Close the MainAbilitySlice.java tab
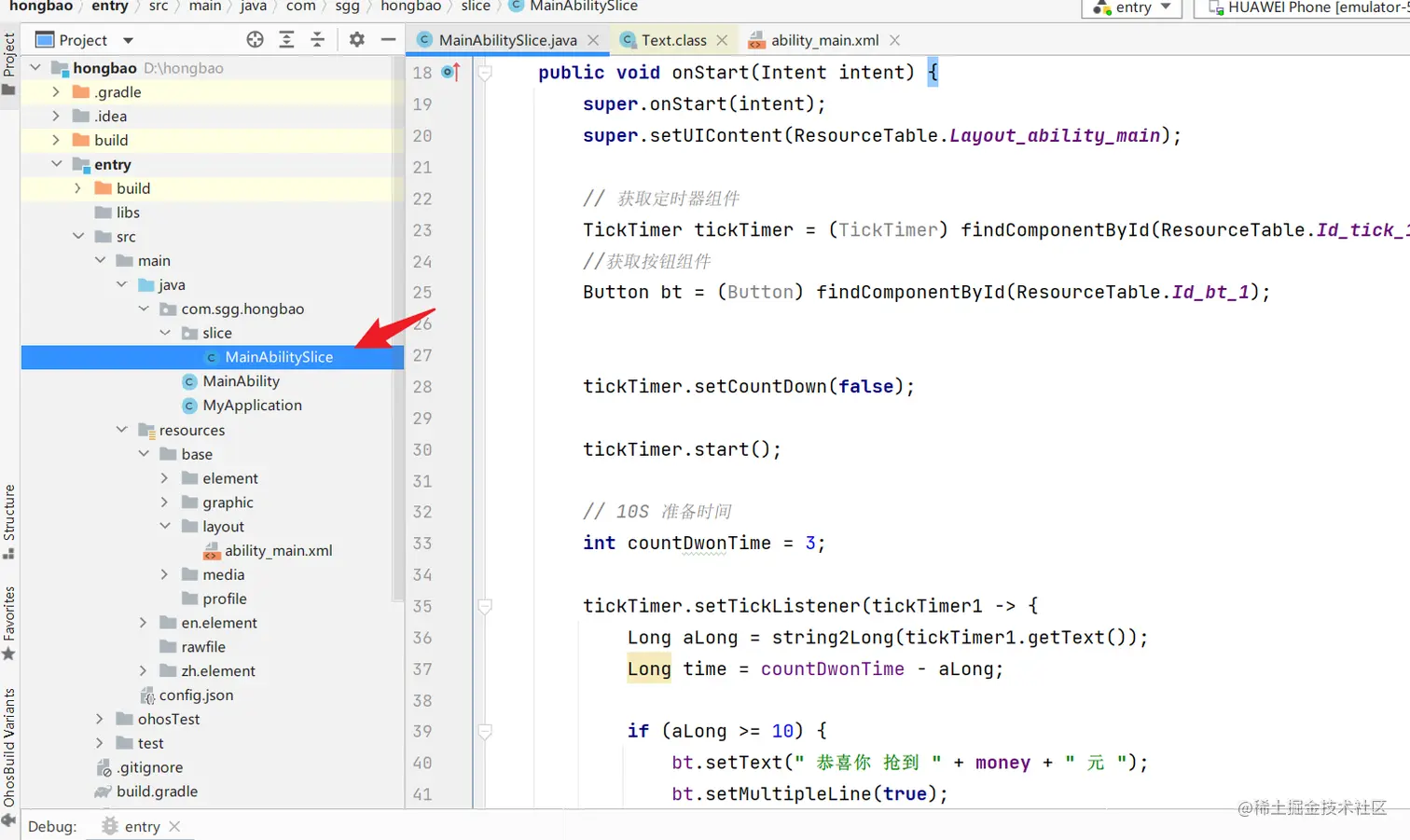The height and width of the screenshot is (840, 1410). pyautogui.click(x=593, y=40)
